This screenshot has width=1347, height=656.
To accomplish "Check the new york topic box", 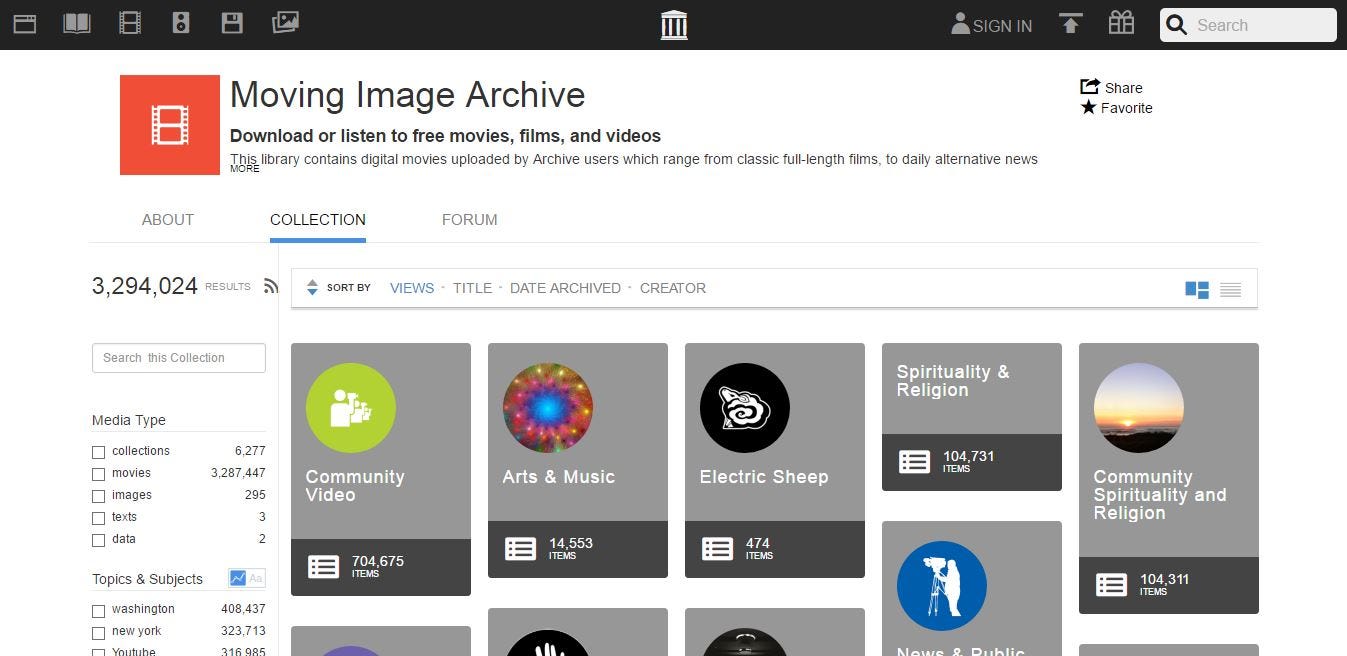I will point(98,632).
